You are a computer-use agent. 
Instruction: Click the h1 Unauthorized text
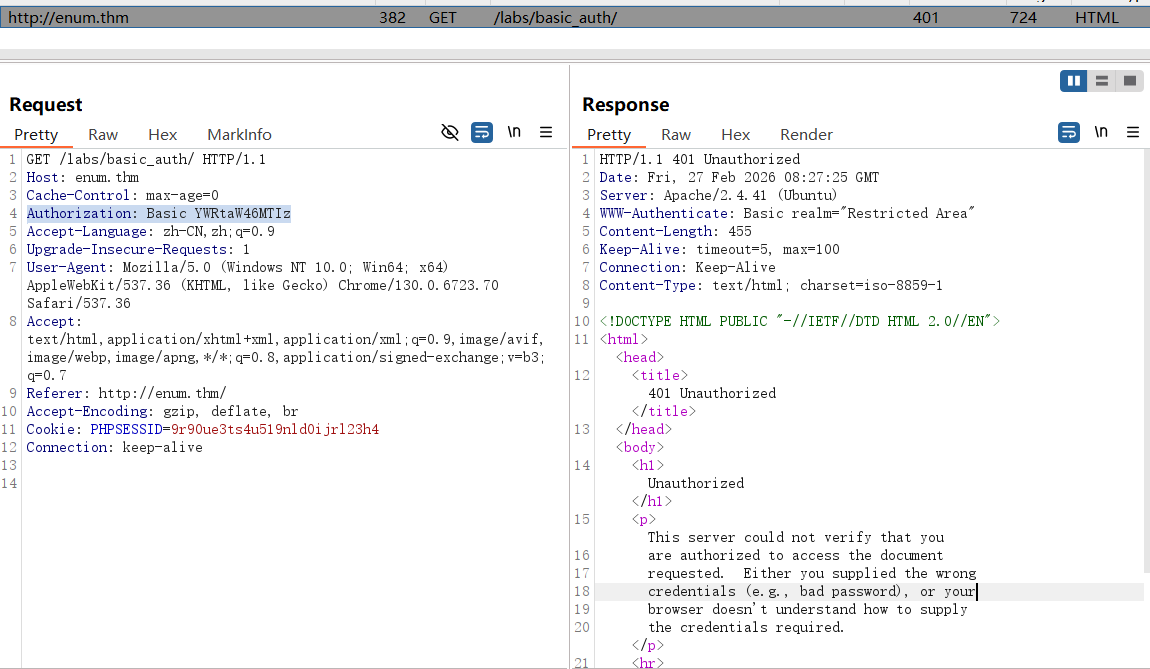[x=695, y=483]
